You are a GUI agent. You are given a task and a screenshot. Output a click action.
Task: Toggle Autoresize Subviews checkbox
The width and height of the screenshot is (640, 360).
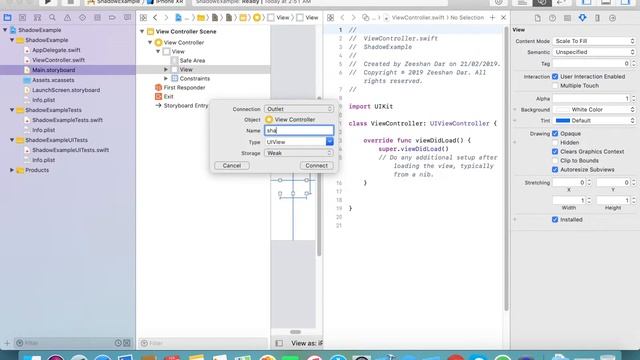(555, 169)
